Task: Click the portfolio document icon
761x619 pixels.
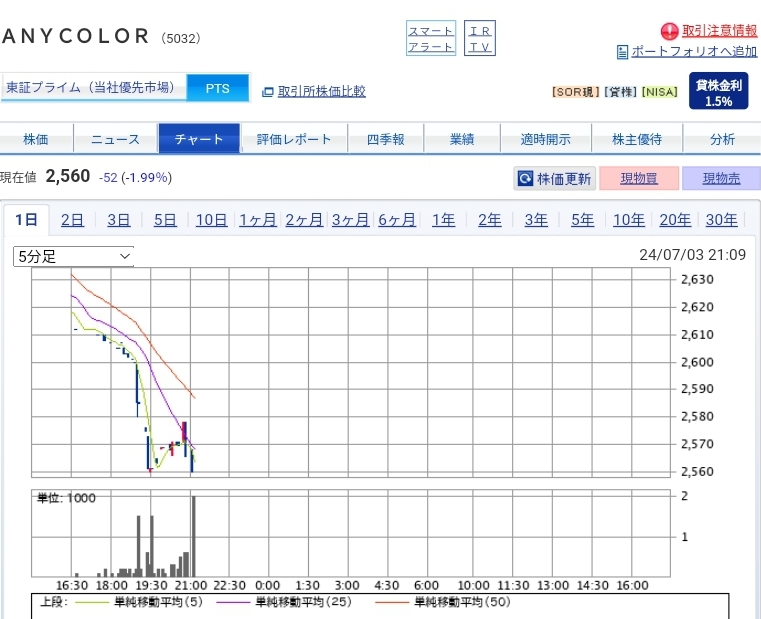Action: pos(622,51)
